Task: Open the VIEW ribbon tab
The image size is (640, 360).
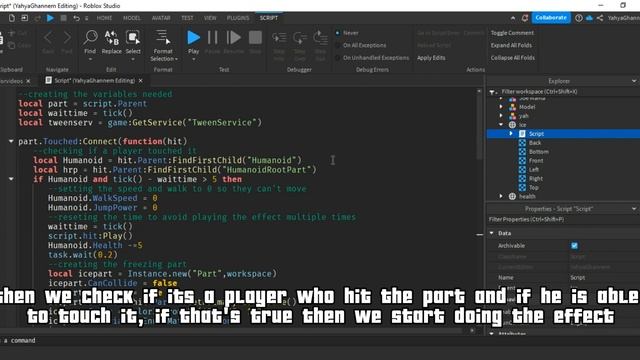Action: coord(210,18)
